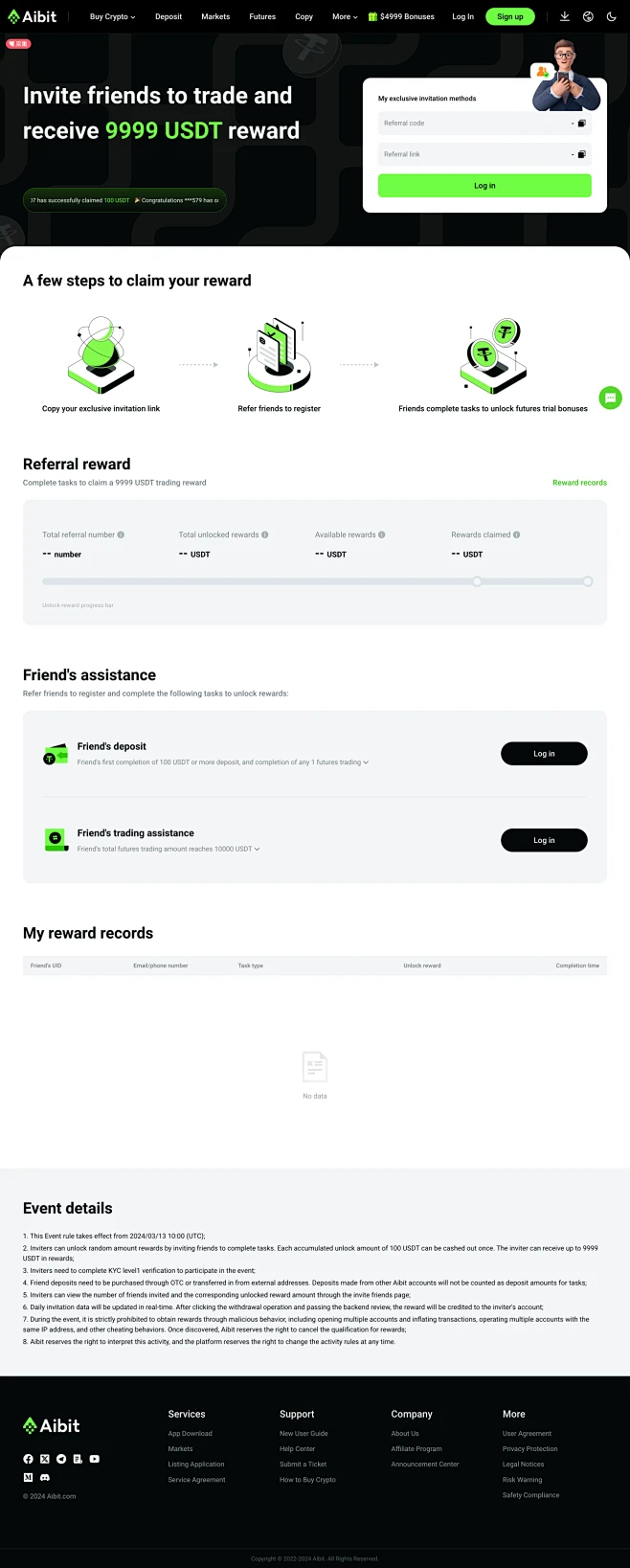Click the end marker on reward progress bar
This screenshot has height=1568, width=630.
click(x=588, y=581)
